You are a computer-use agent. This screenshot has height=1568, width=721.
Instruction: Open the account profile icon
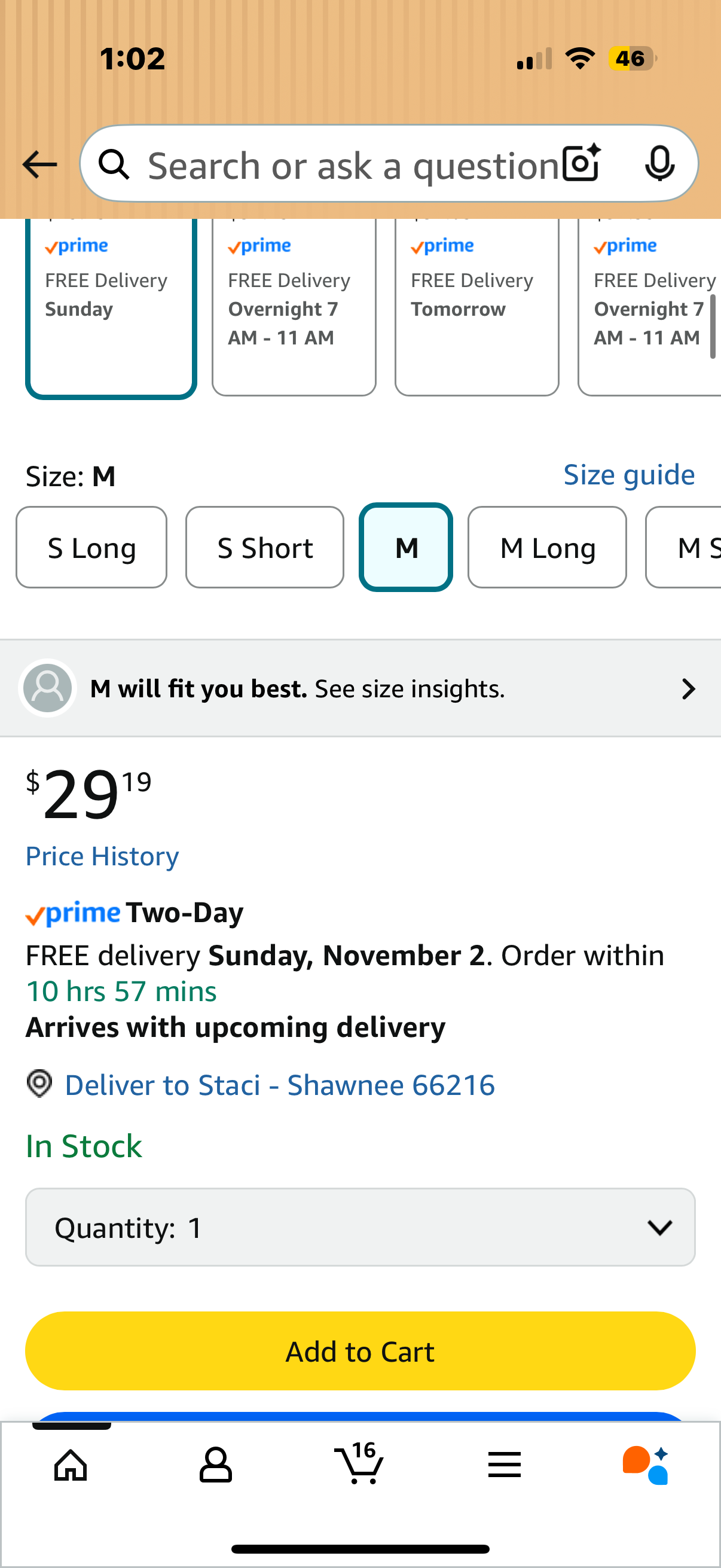(215, 1465)
